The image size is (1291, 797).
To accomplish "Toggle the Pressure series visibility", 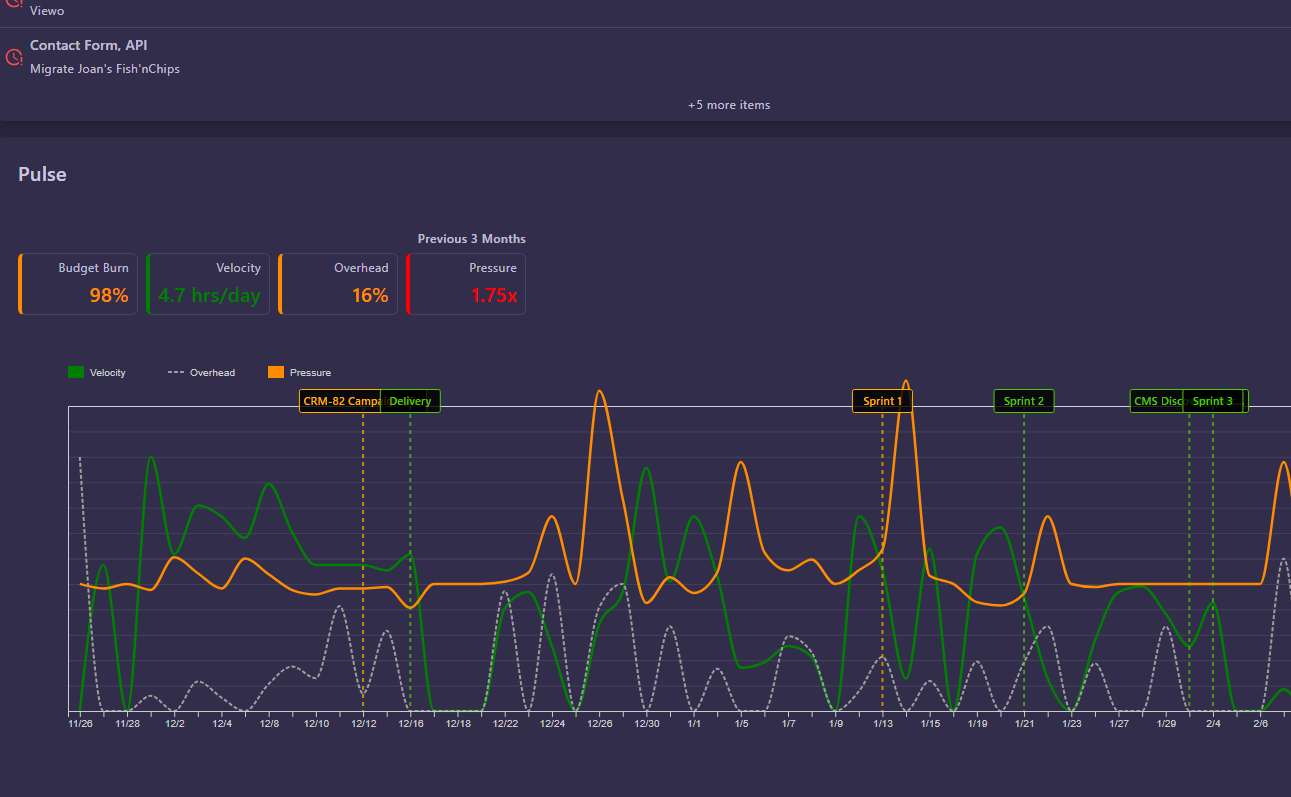I will tap(299, 371).
